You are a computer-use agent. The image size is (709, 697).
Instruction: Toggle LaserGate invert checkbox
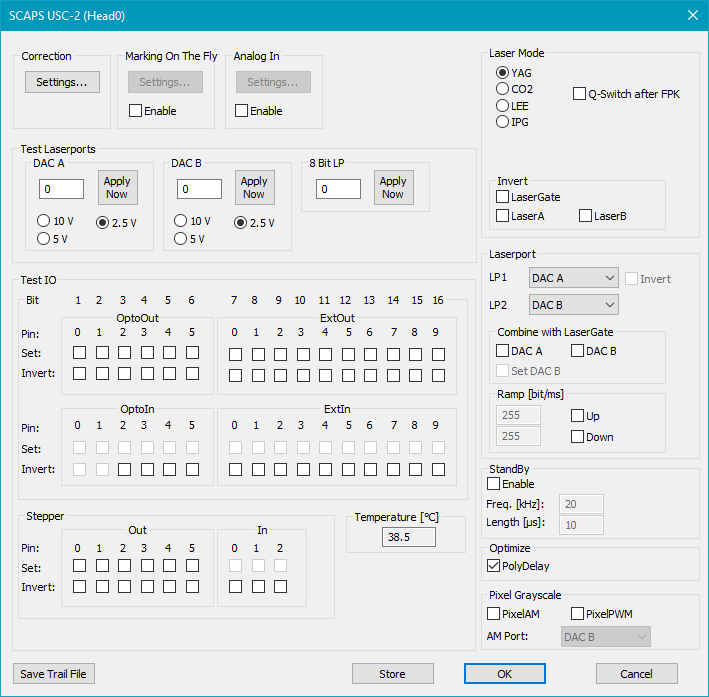click(x=503, y=198)
